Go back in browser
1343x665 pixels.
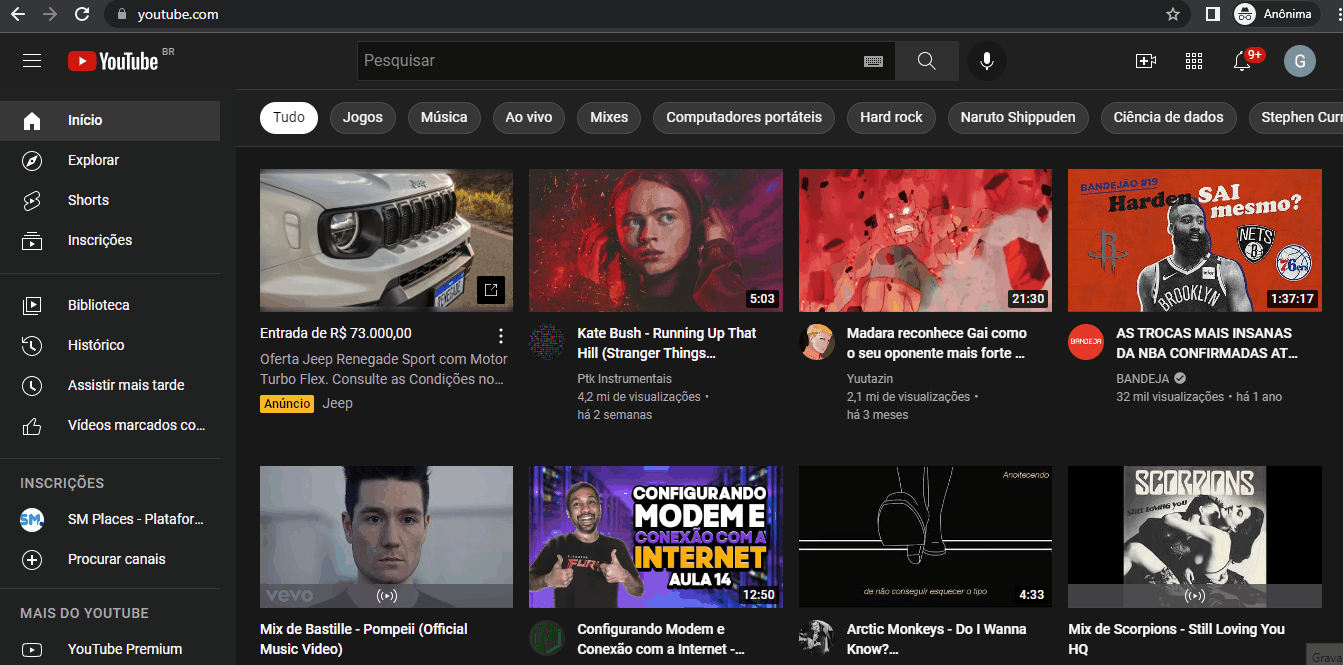[18, 14]
